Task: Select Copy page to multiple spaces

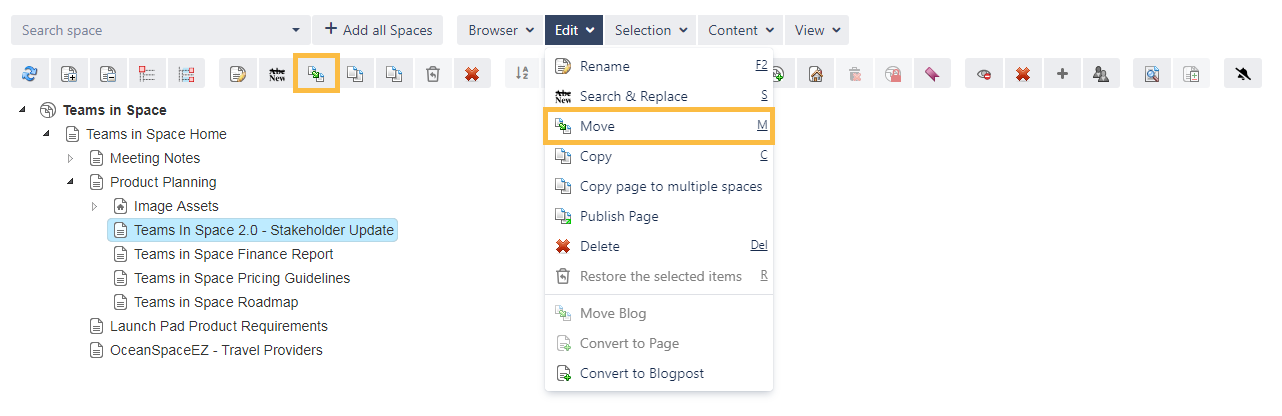Action: point(670,186)
